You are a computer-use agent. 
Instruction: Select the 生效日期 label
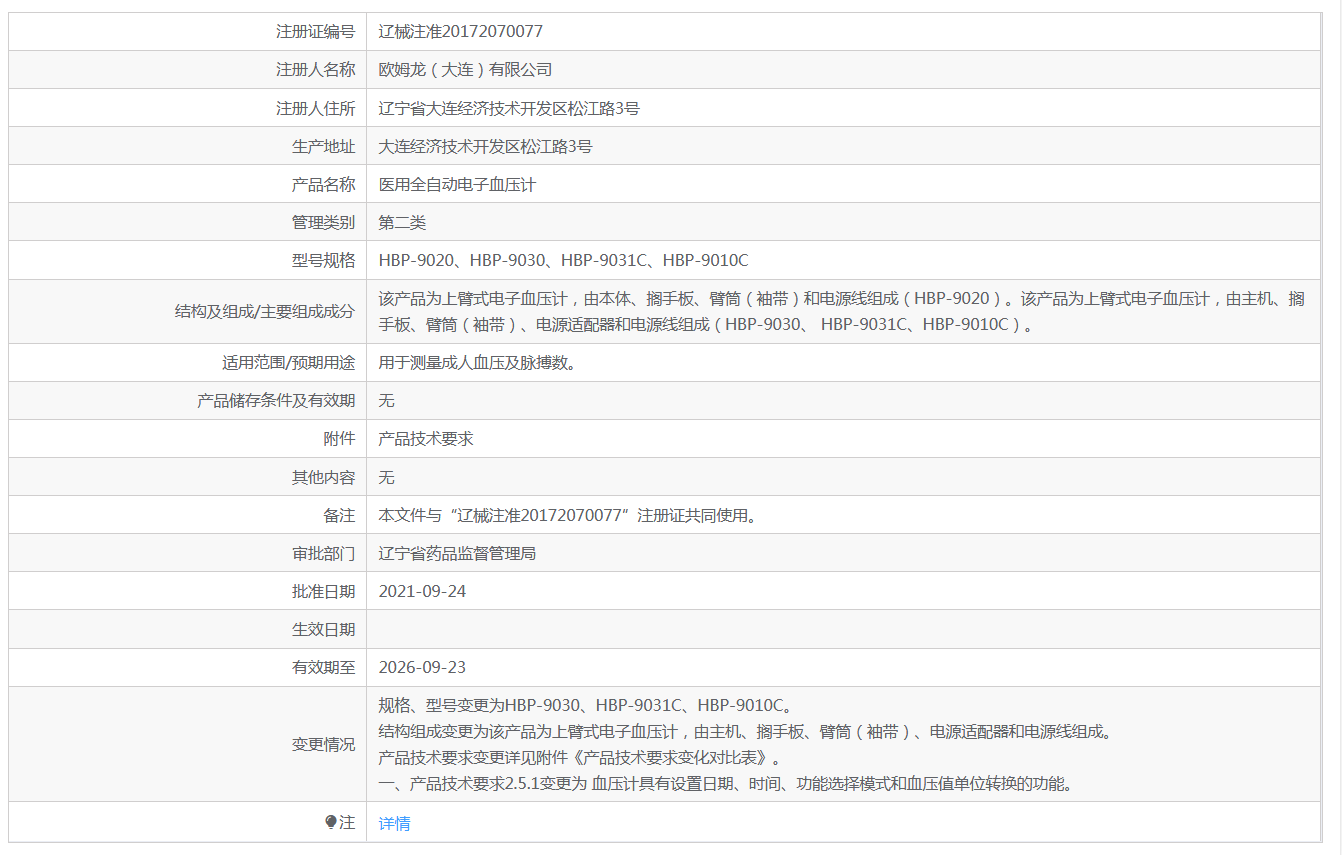pyautogui.click(x=323, y=629)
